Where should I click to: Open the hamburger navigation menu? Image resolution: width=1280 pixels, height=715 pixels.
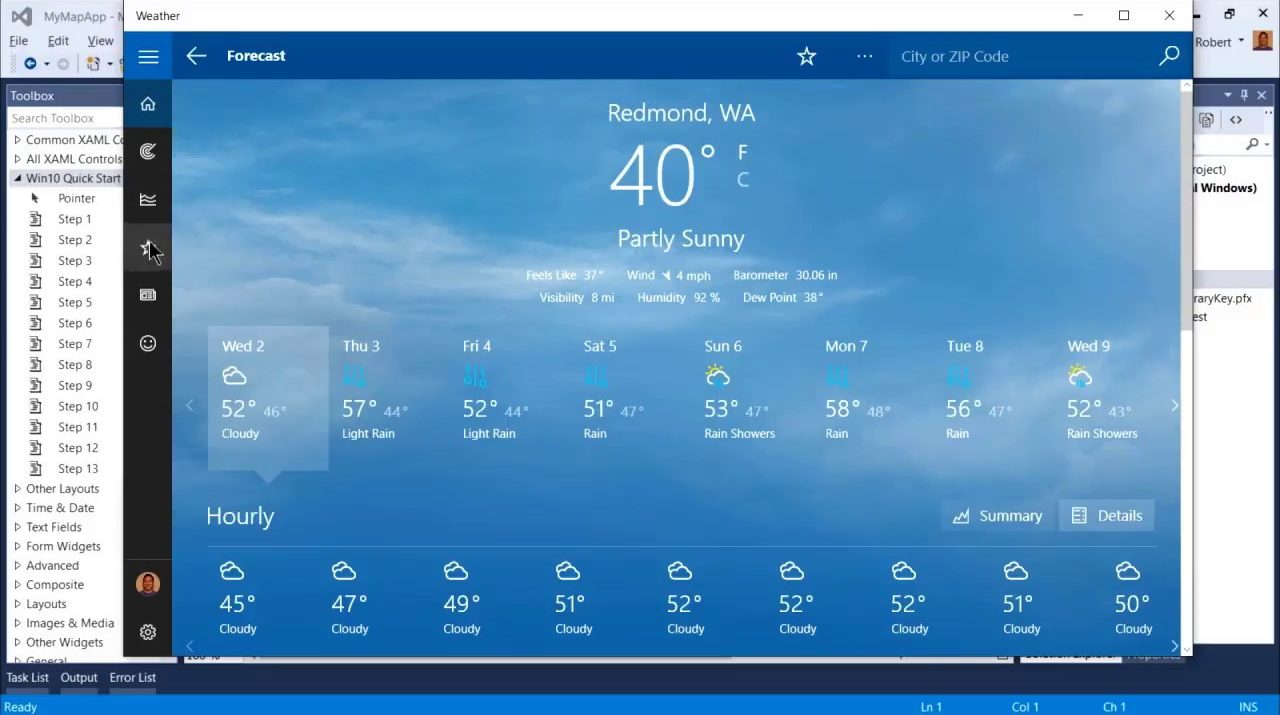coord(148,57)
